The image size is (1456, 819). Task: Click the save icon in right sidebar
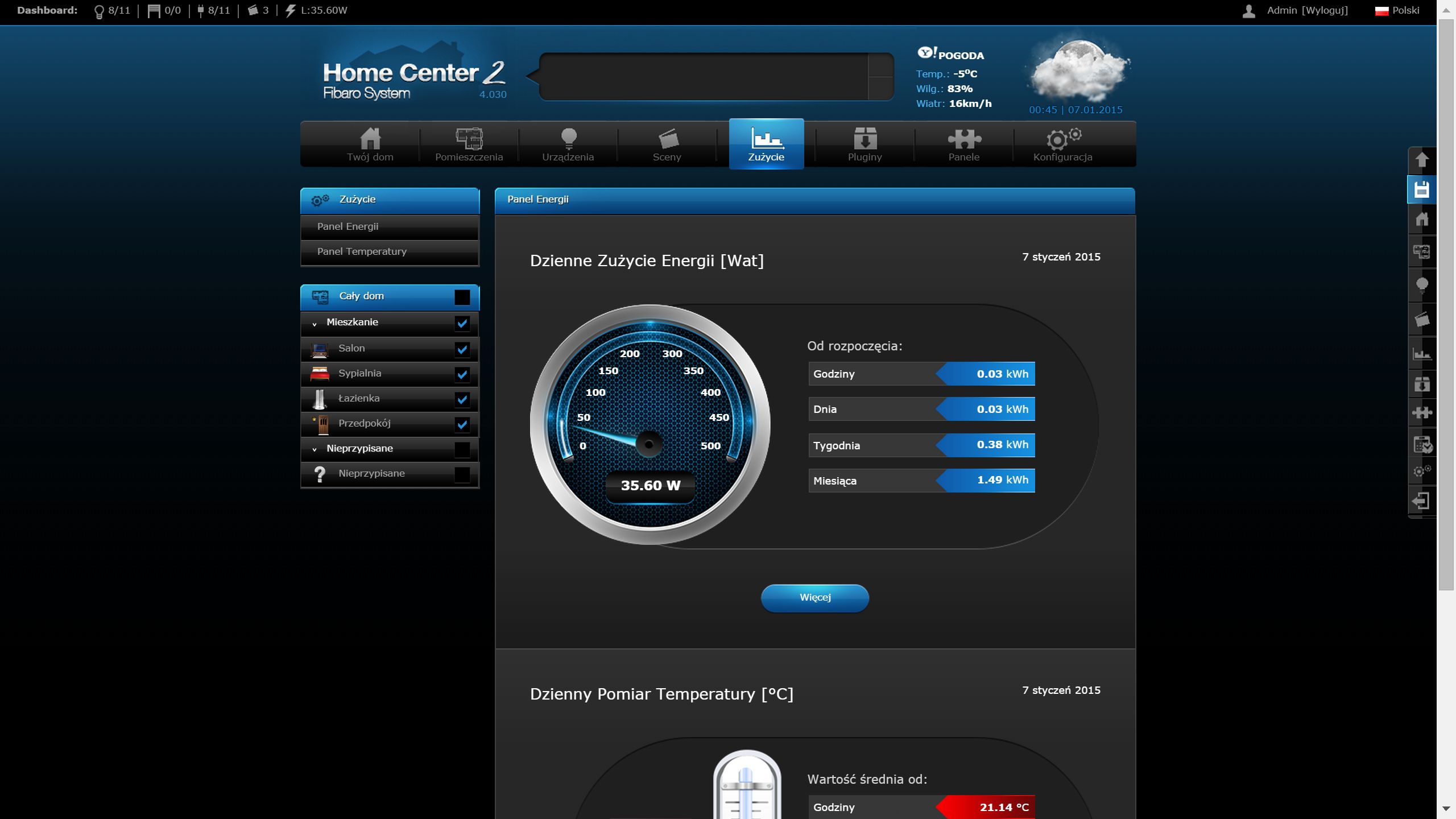pyautogui.click(x=1421, y=189)
